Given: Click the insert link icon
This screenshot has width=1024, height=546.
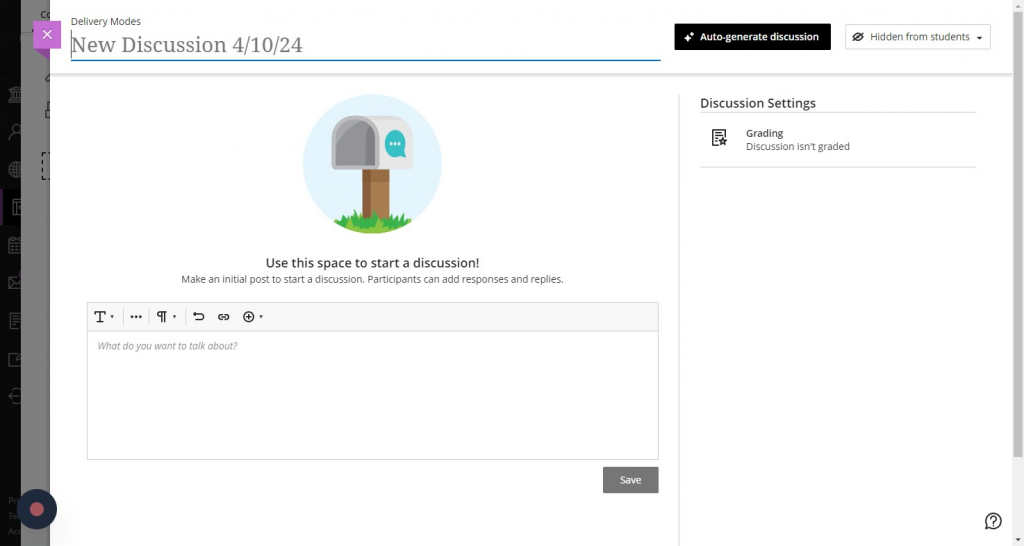Looking at the screenshot, I should coord(223,317).
